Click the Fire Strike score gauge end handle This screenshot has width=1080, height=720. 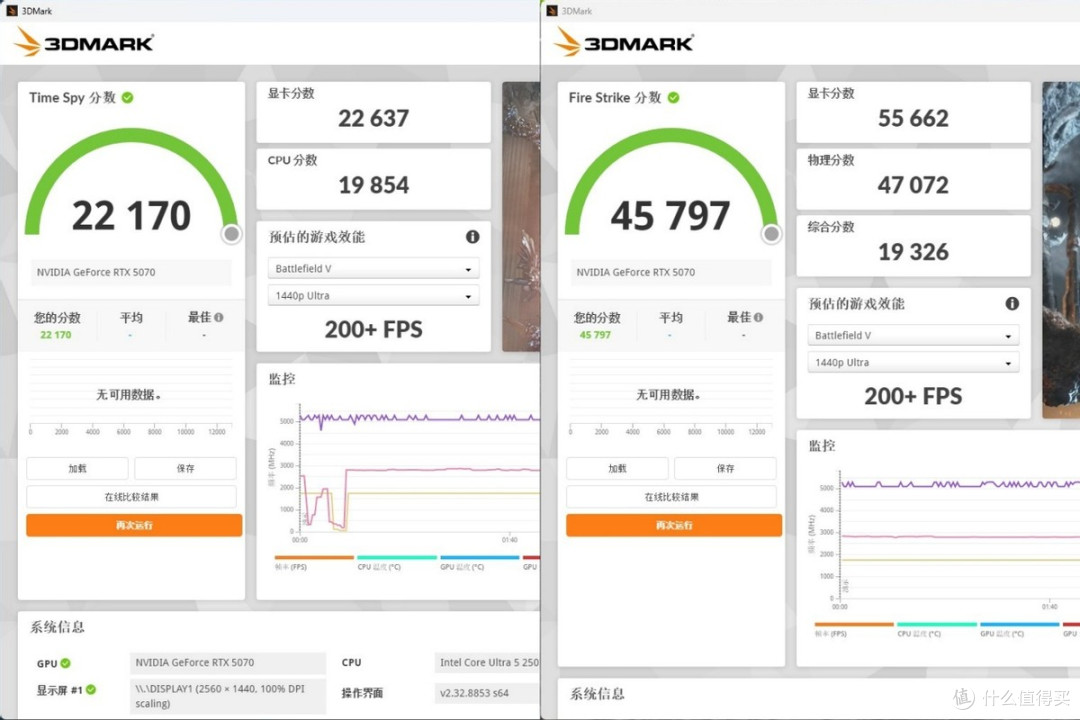[771, 234]
